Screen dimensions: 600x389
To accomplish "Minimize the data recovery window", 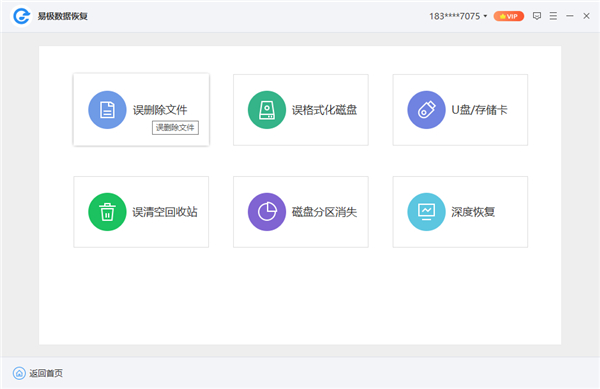I will (570, 16).
